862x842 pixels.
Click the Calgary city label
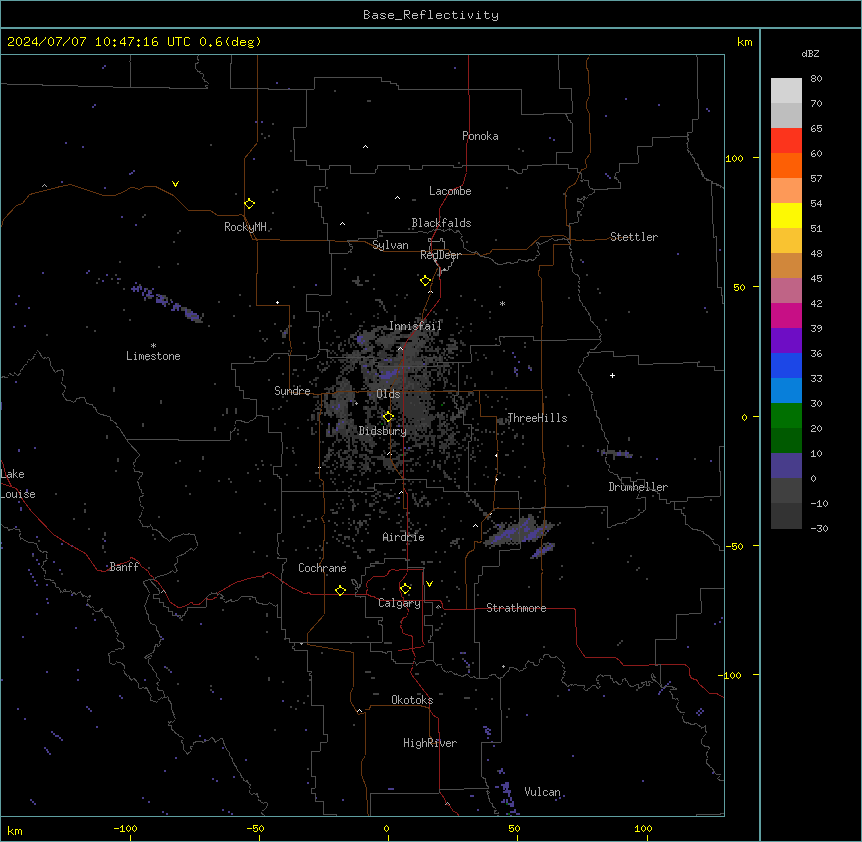(x=399, y=603)
